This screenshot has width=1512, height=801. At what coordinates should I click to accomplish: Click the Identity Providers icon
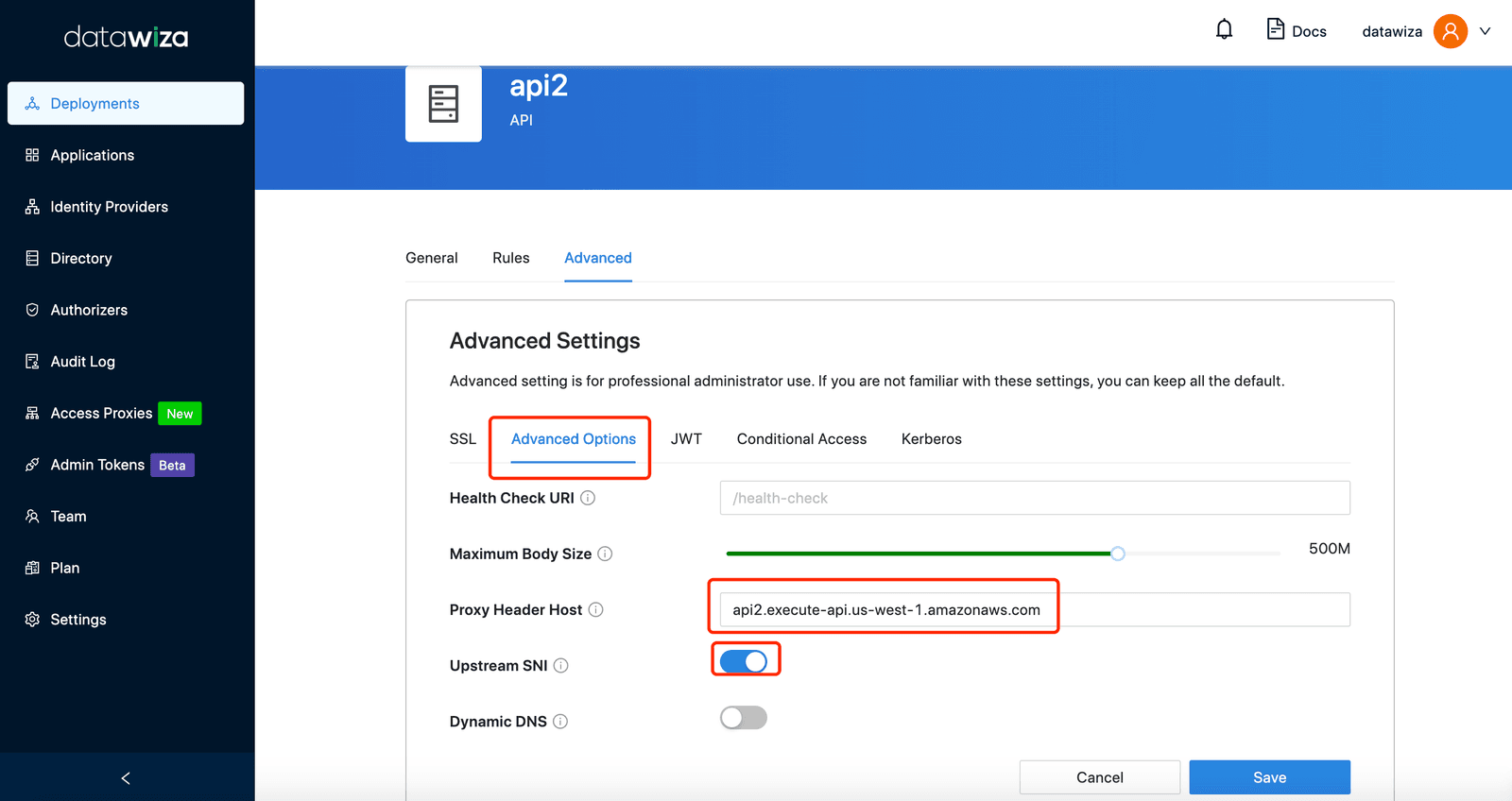click(x=32, y=207)
